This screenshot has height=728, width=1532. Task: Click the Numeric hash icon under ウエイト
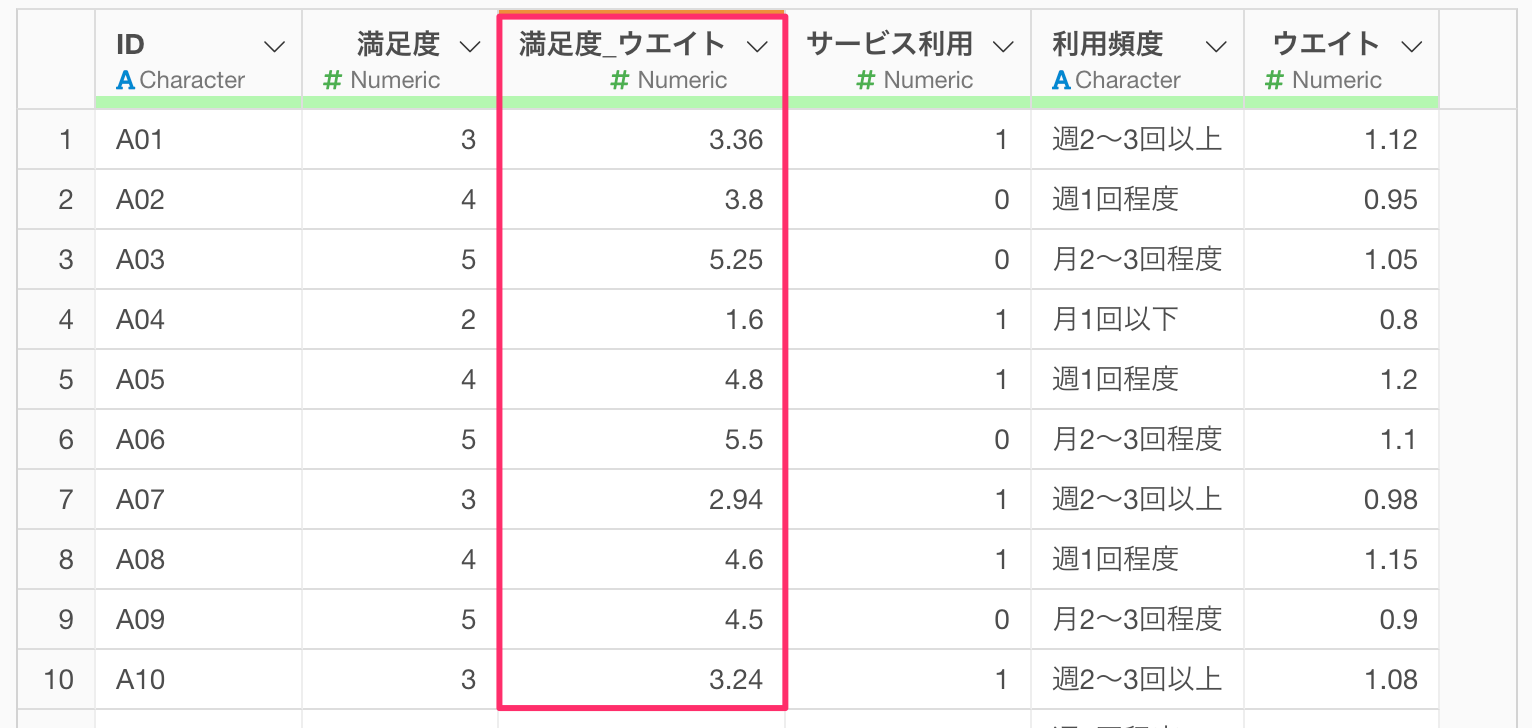pos(1274,81)
